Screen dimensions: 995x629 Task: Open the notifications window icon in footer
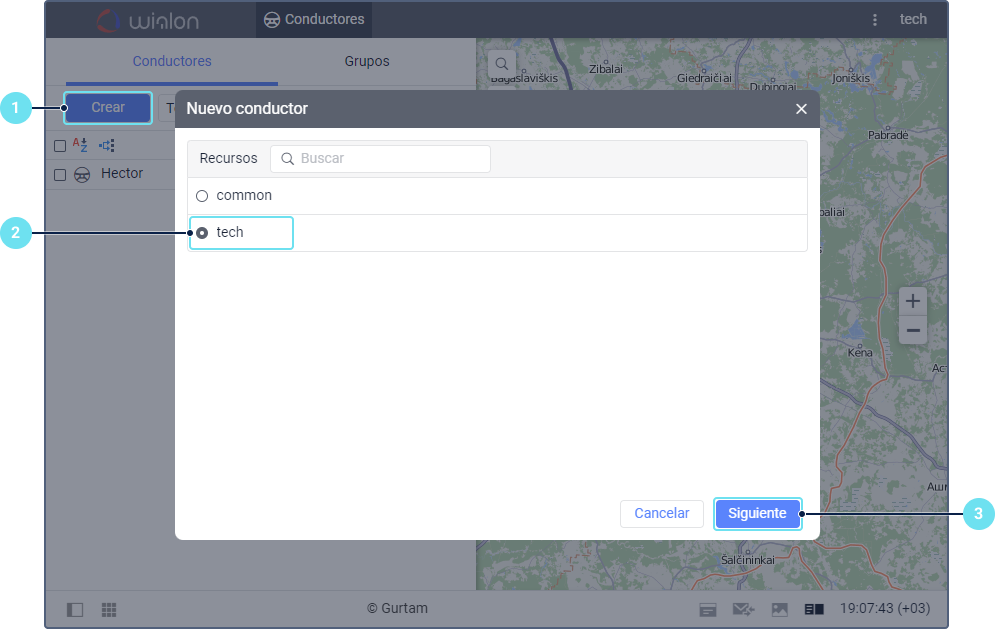click(x=708, y=610)
